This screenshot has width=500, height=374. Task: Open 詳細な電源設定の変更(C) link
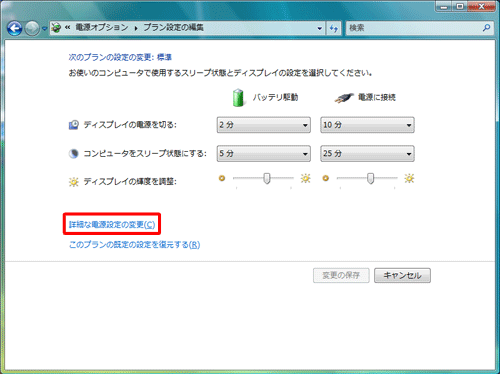click(112, 225)
